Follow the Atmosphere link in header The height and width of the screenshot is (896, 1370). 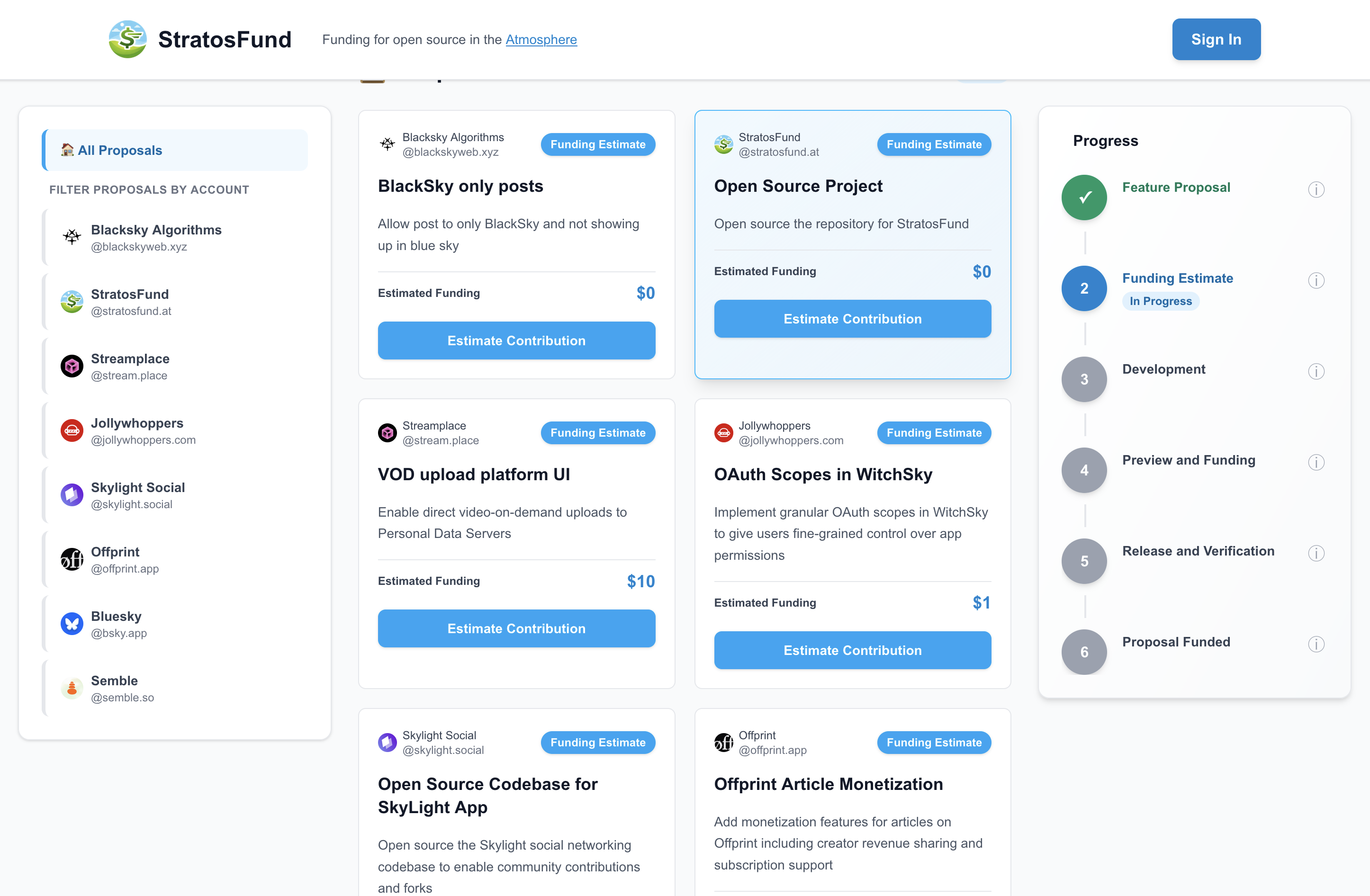tap(541, 39)
